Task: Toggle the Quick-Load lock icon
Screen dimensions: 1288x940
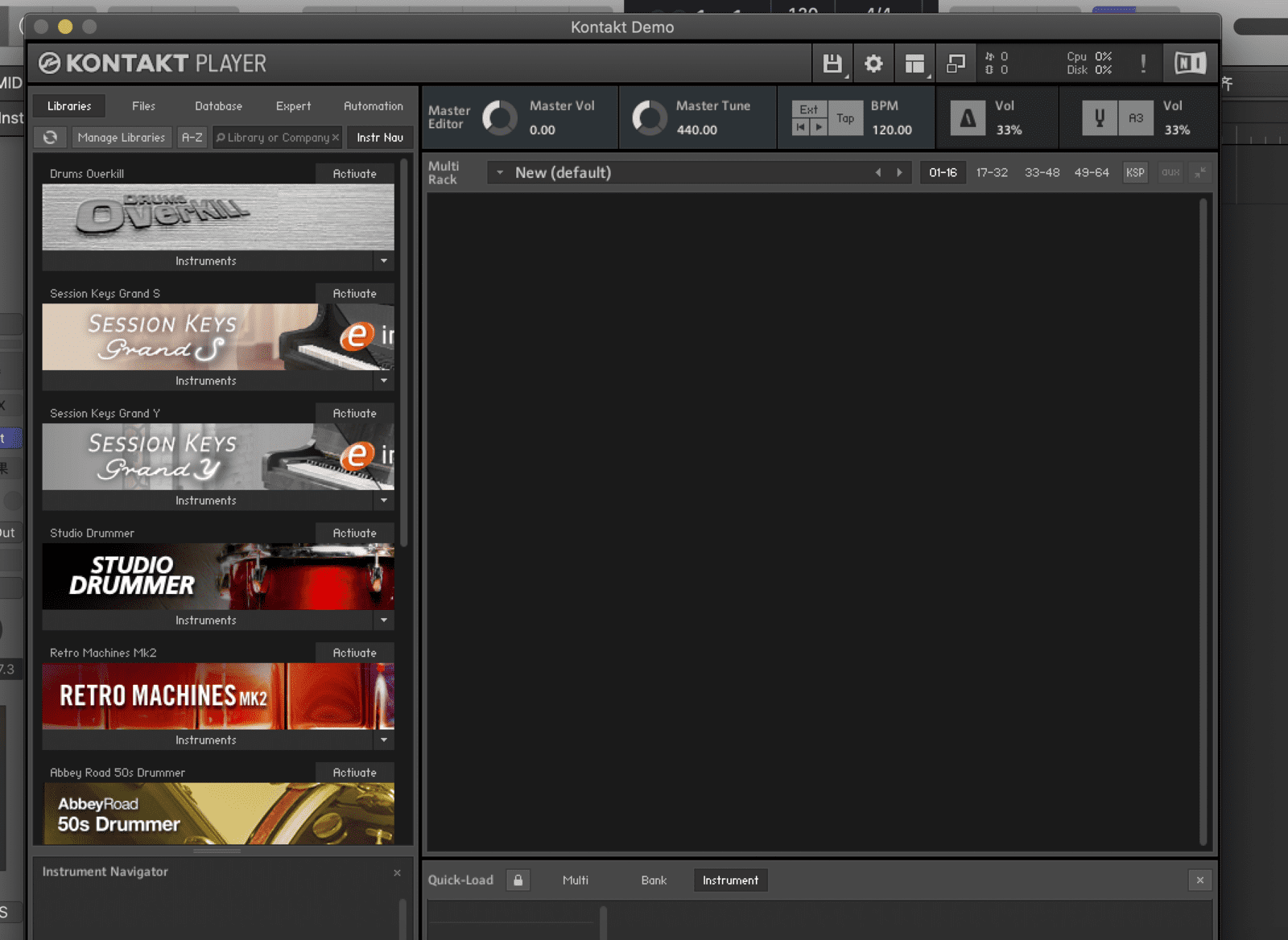Action: (518, 880)
